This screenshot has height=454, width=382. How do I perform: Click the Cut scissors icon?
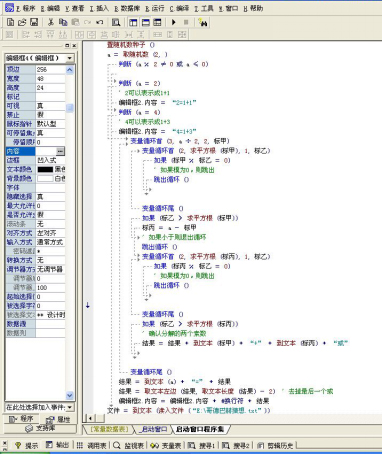51,22
